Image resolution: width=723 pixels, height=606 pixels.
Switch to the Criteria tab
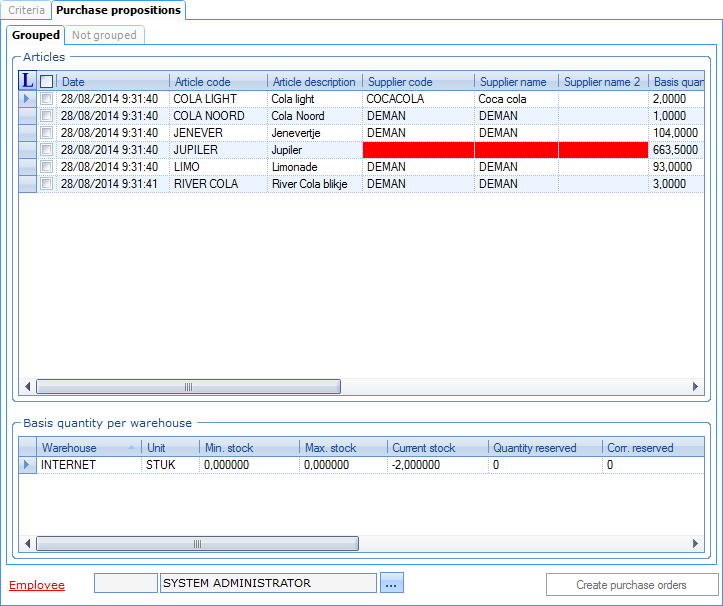(x=26, y=10)
